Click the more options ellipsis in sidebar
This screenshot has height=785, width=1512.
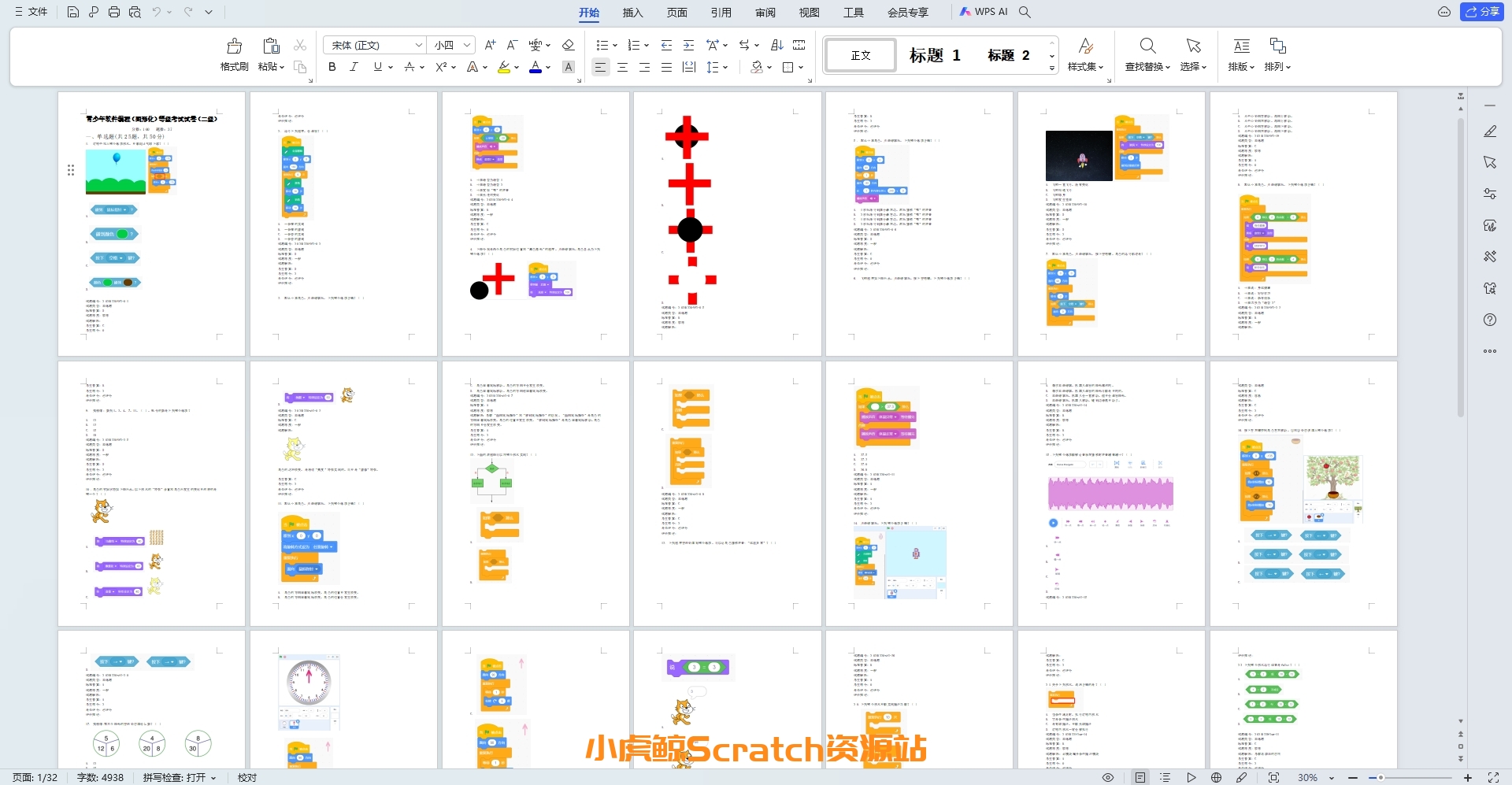(1490, 351)
